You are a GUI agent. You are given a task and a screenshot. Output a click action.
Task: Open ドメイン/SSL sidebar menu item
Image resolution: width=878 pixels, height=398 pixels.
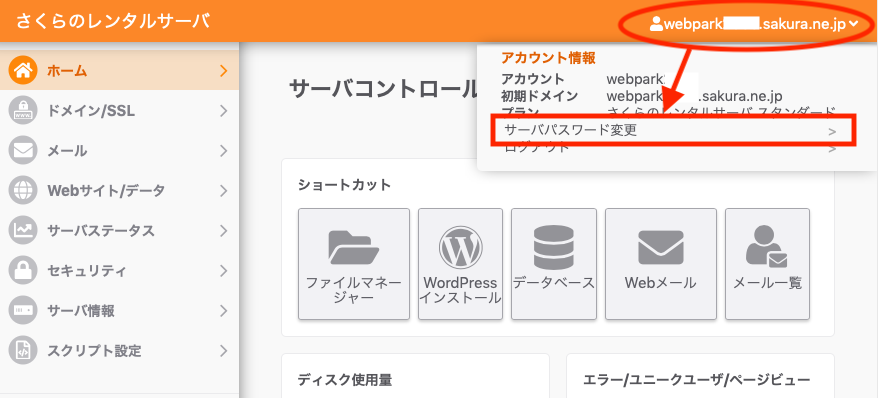pyautogui.click(x=119, y=111)
